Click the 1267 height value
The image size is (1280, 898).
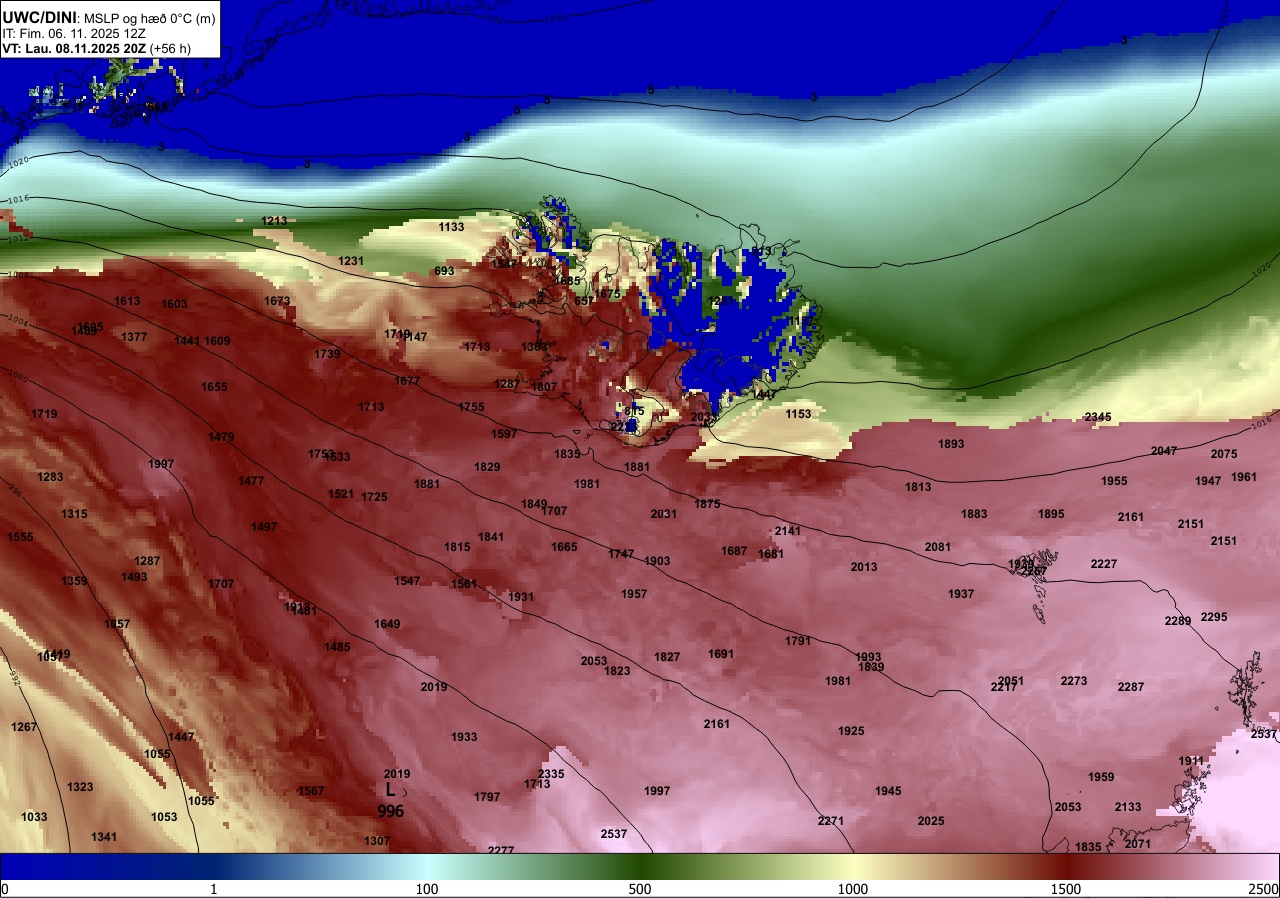coord(24,727)
